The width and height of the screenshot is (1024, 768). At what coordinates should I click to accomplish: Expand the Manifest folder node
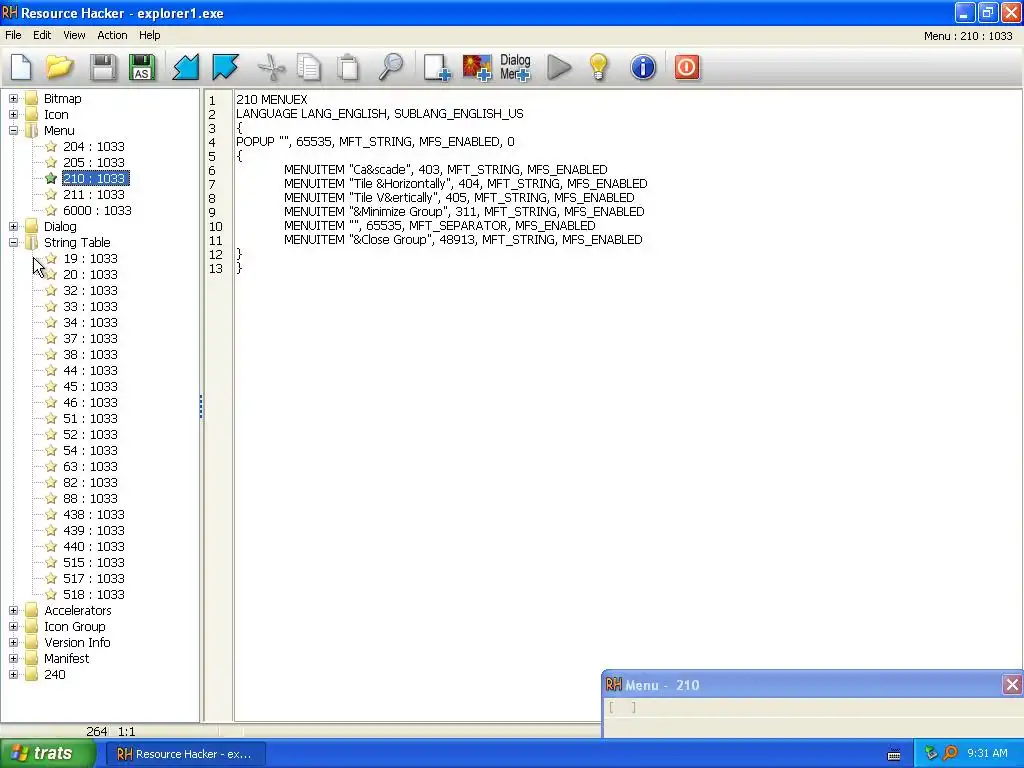(x=13, y=658)
